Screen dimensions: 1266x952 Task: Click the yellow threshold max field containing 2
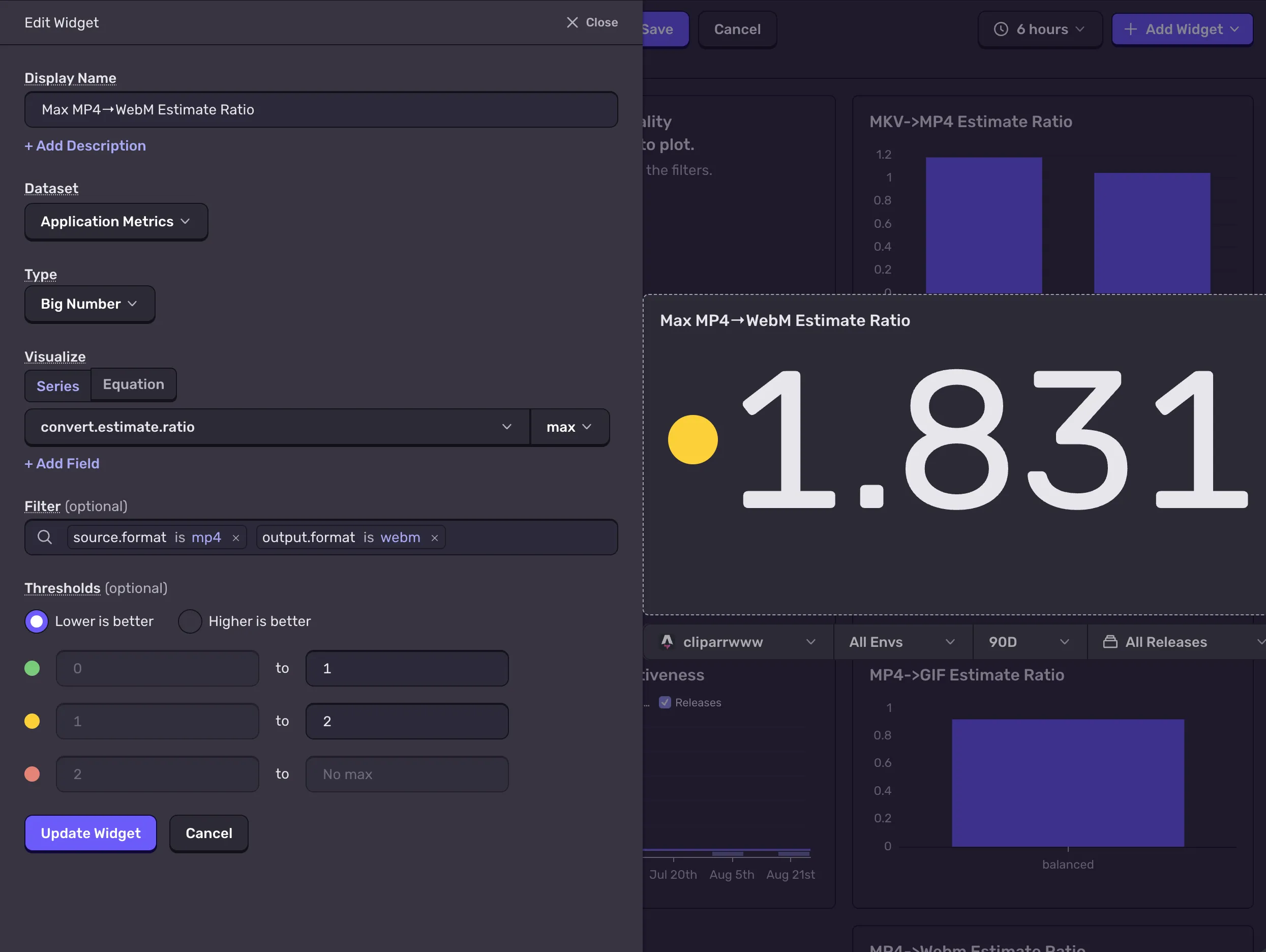pyautogui.click(x=407, y=721)
